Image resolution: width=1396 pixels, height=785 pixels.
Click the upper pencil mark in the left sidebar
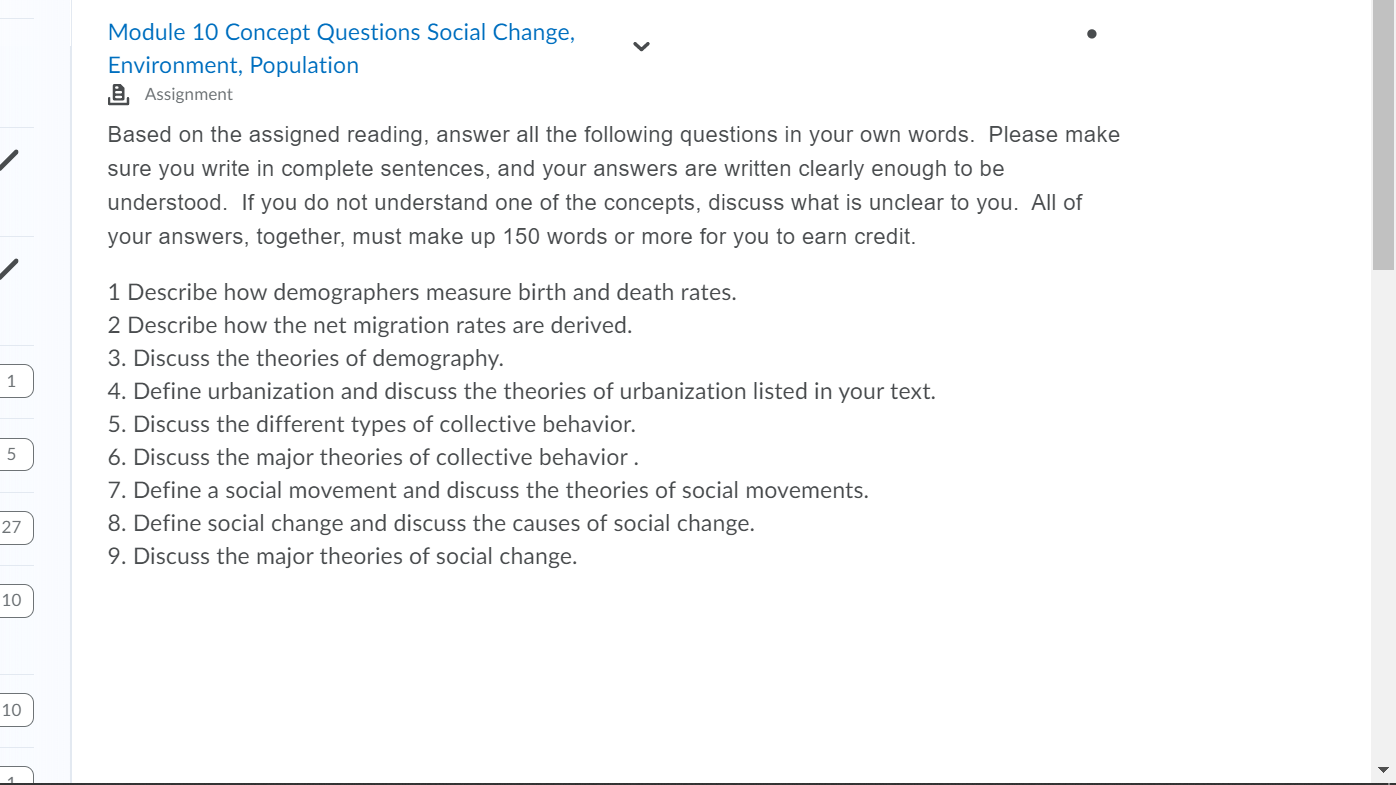coord(9,159)
